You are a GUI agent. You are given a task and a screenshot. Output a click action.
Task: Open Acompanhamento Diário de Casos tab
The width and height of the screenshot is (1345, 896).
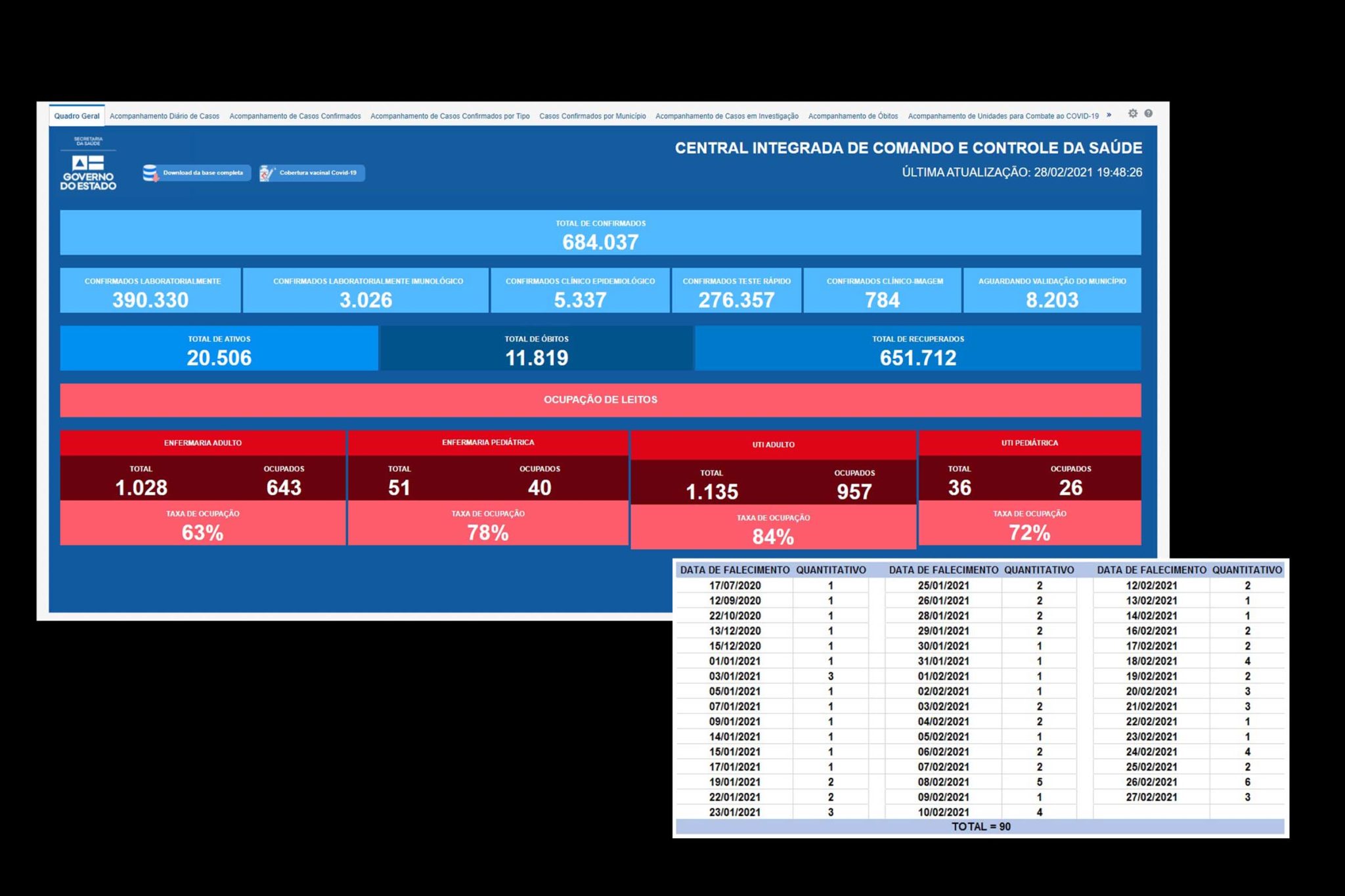164,116
